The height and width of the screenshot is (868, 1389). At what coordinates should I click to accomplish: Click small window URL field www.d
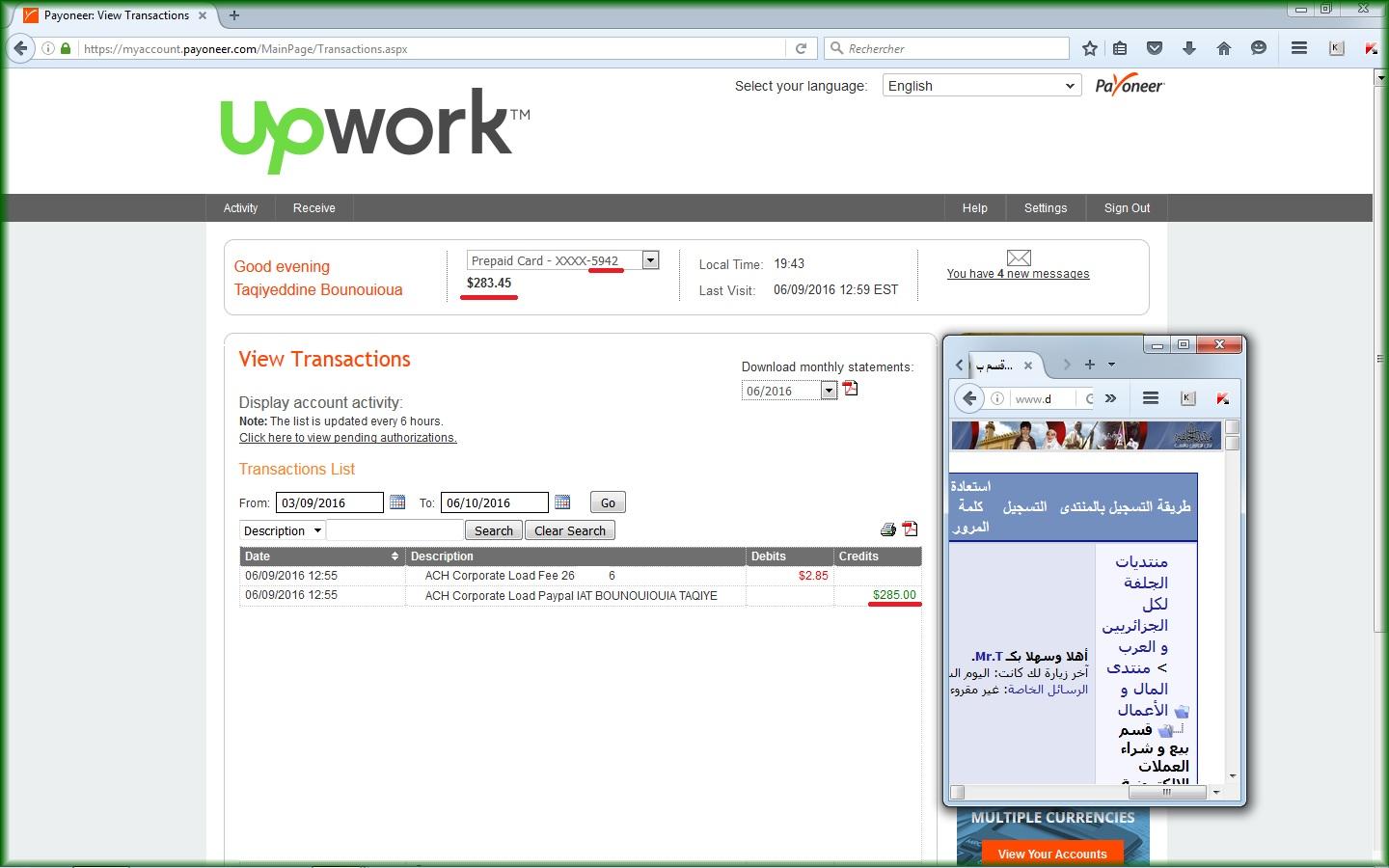(1042, 398)
